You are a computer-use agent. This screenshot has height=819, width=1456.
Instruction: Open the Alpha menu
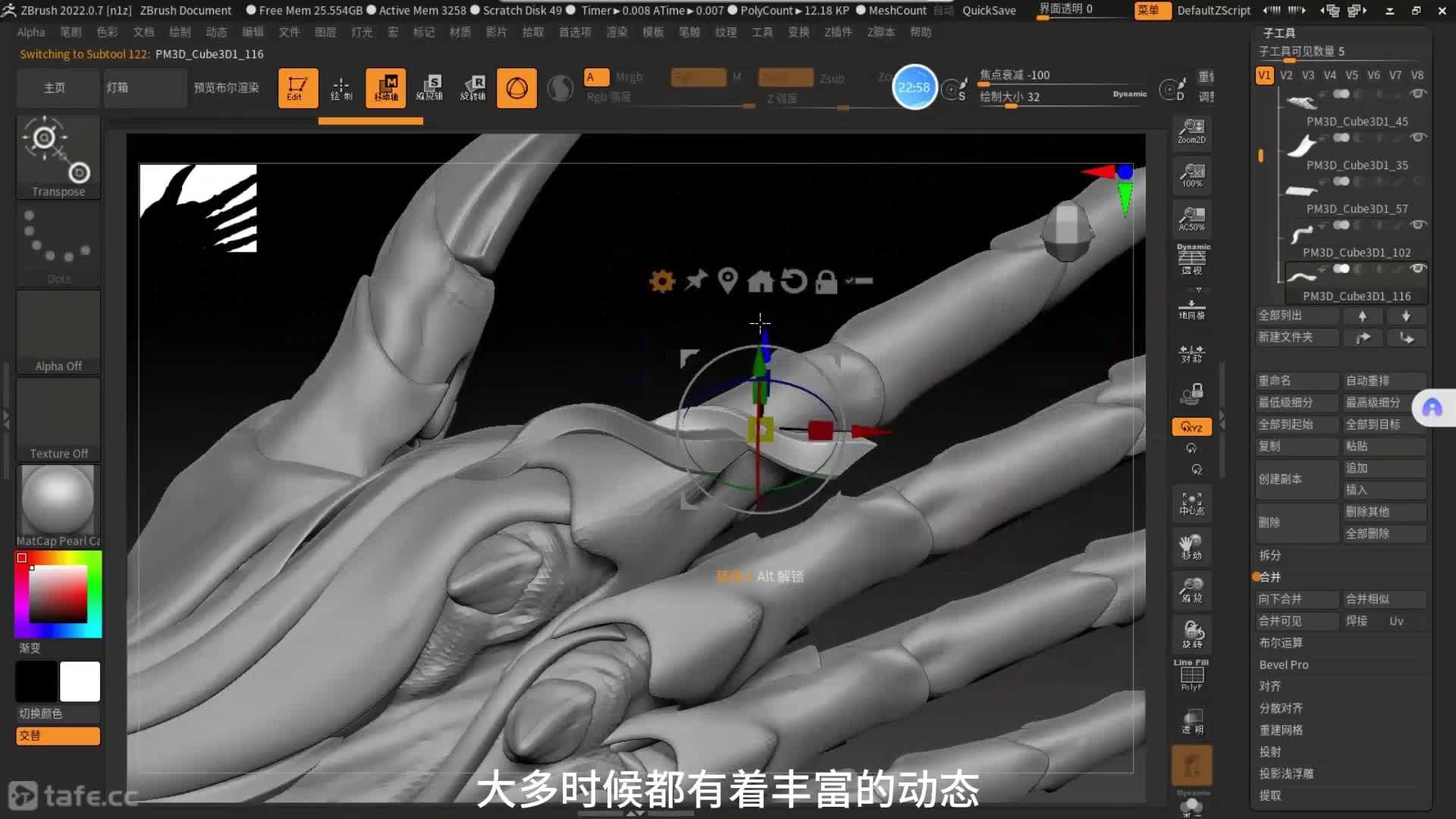click(x=31, y=32)
